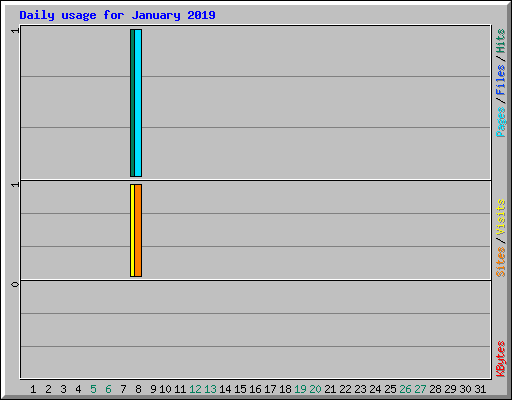The width and height of the screenshot is (512, 400).
Task: Click the yellow Visits bar for day 8
Action: [x=132, y=230]
